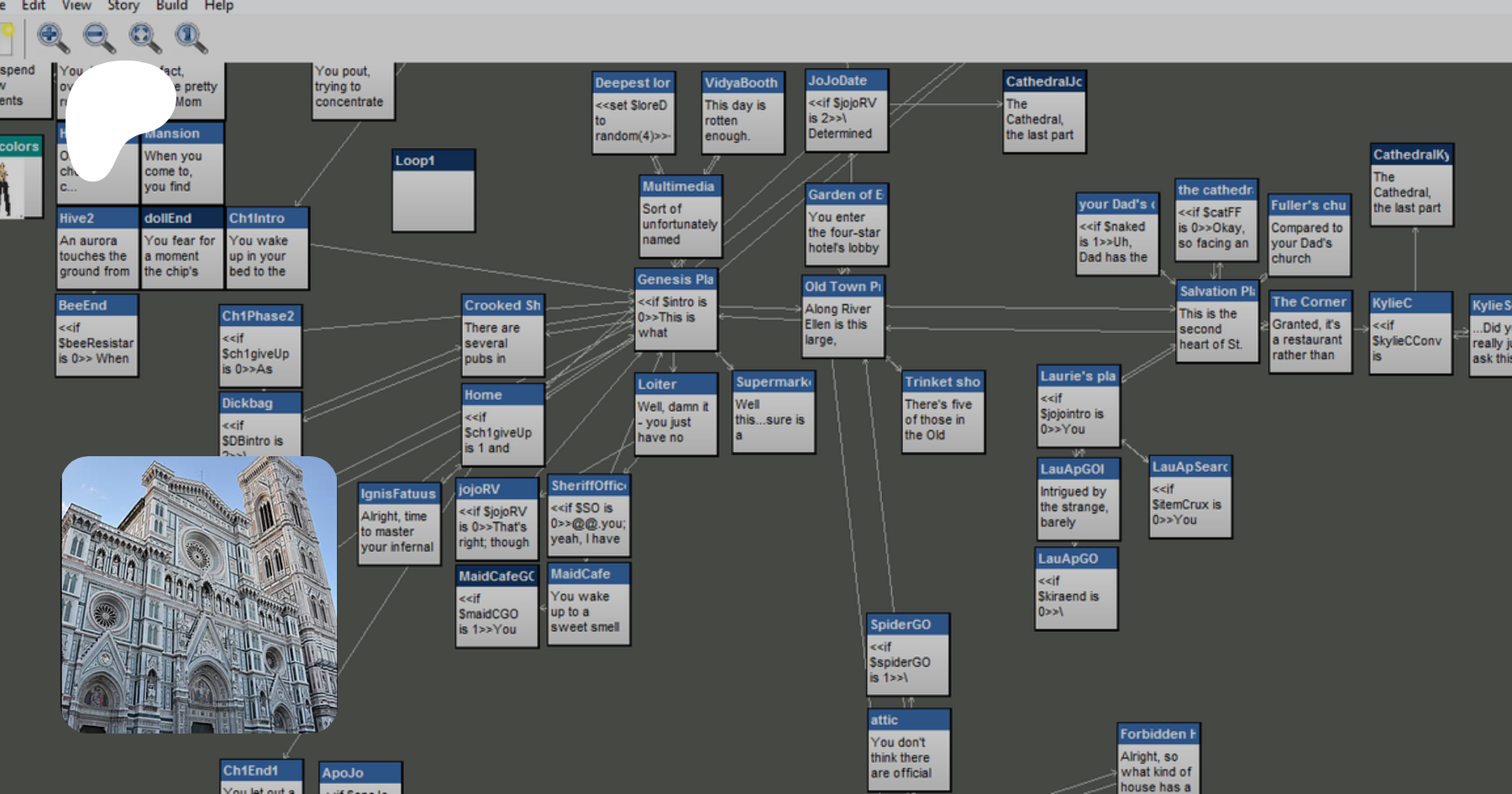1512x794 pixels.
Task: Click The Corner passage node
Action: click(1310, 332)
